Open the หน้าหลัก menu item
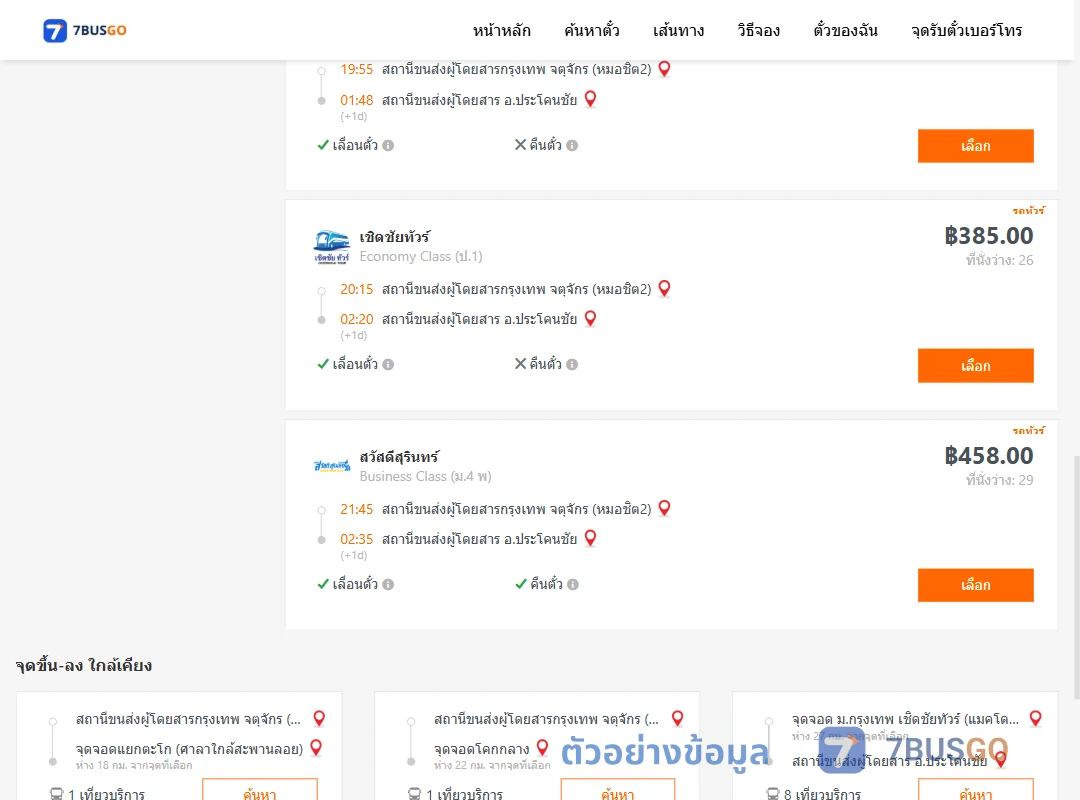Image resolution: width=1080 pixels, height=800 pixels. pyautogui.click(x=501, y=30)
